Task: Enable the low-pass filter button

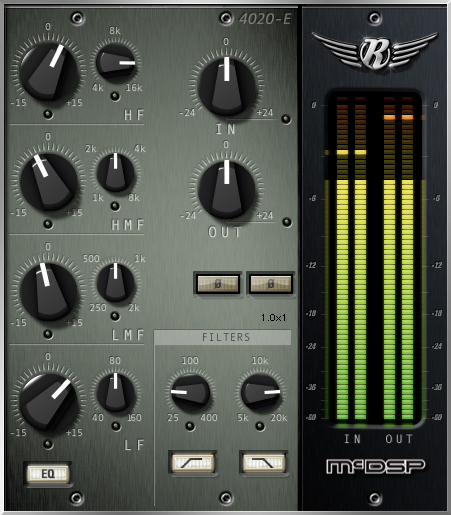Action: tap(263, 463)
